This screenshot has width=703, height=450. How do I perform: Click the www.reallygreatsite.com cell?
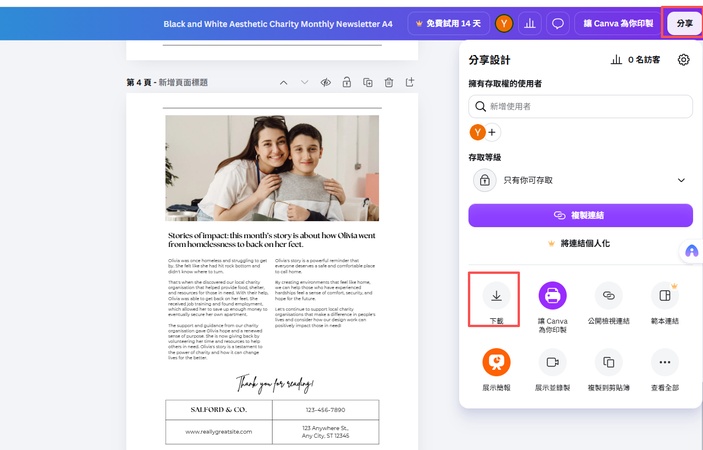click(219, 432)
